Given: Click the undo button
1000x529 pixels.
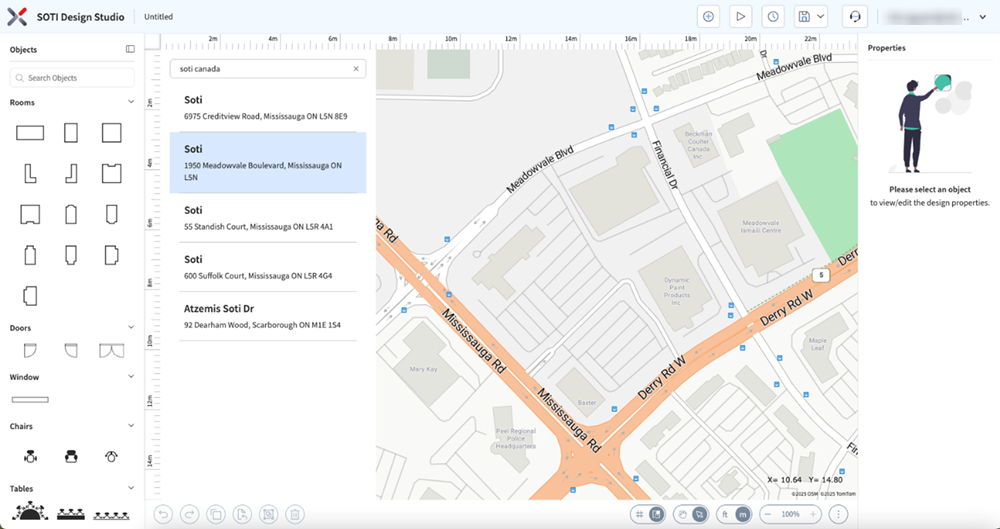Looking at the screenshot, I should pos(163,514).
